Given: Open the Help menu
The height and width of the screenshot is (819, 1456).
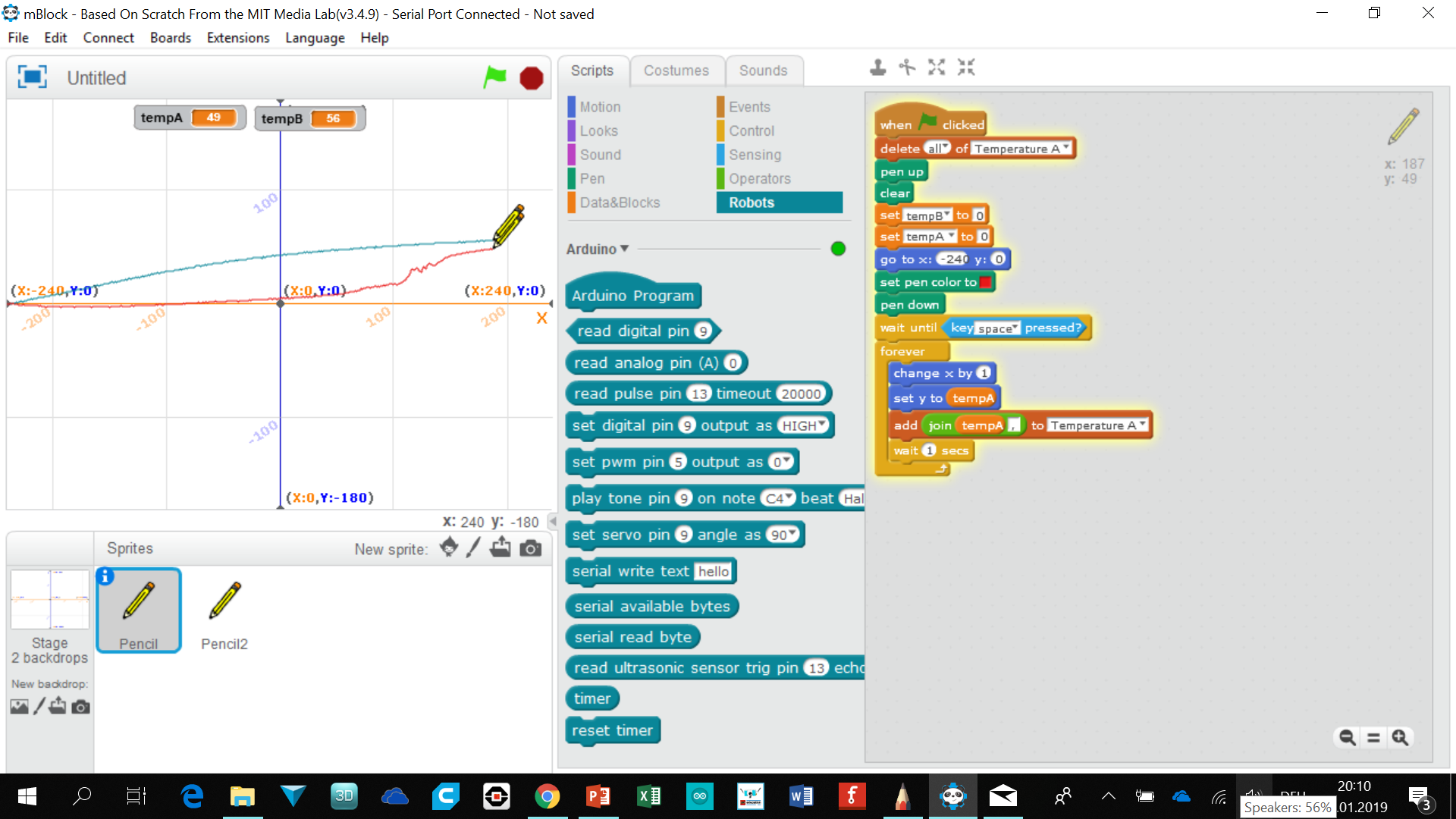Looking at the screenshot, I should click(x=375, y=38).
